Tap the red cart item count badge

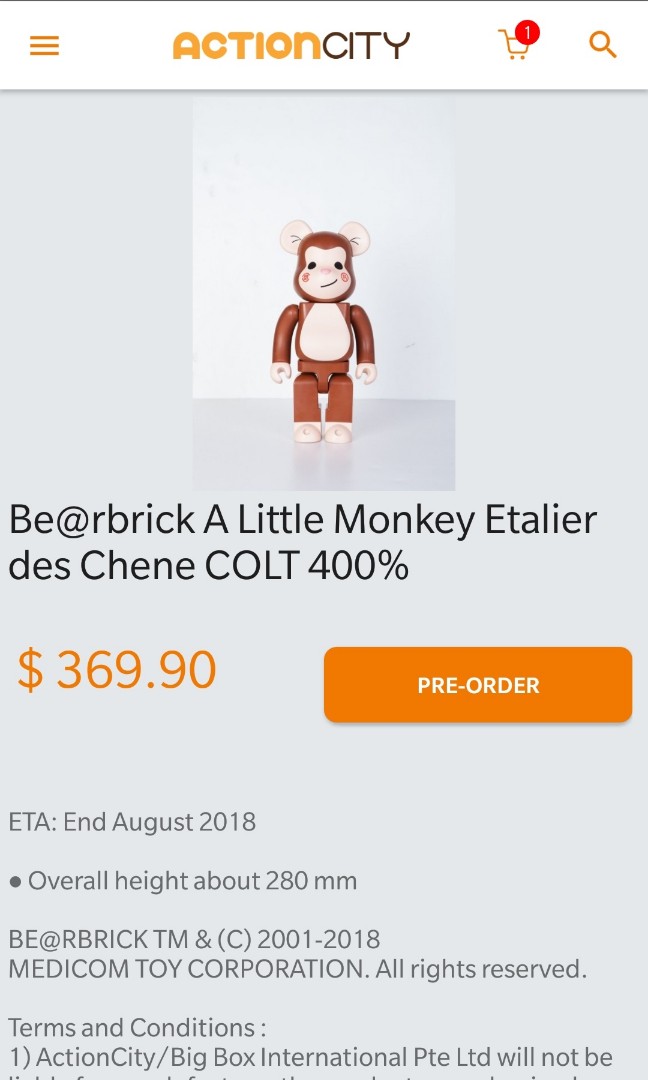pyautogui.click(x=527, y=32)
